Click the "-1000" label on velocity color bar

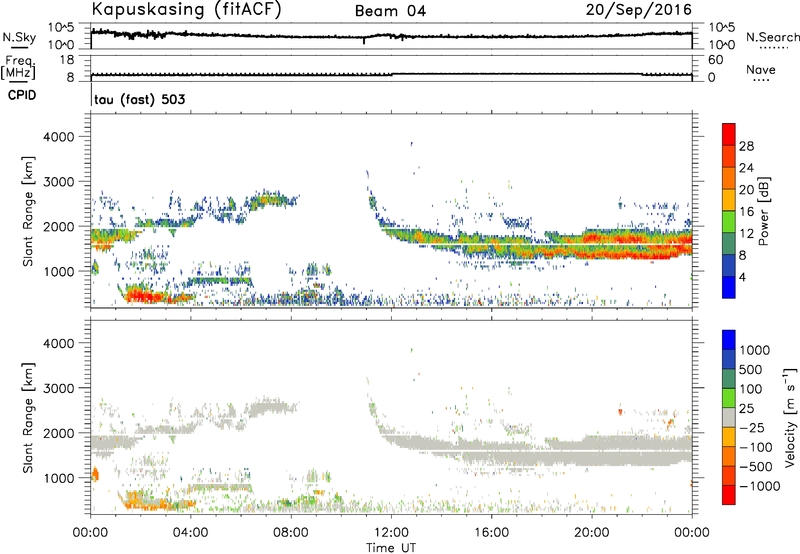760,486
